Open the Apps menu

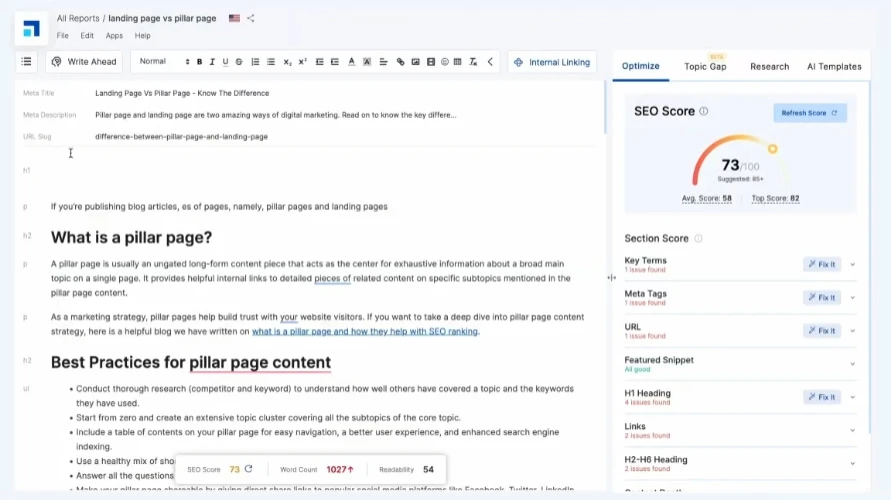coord(114,35)
